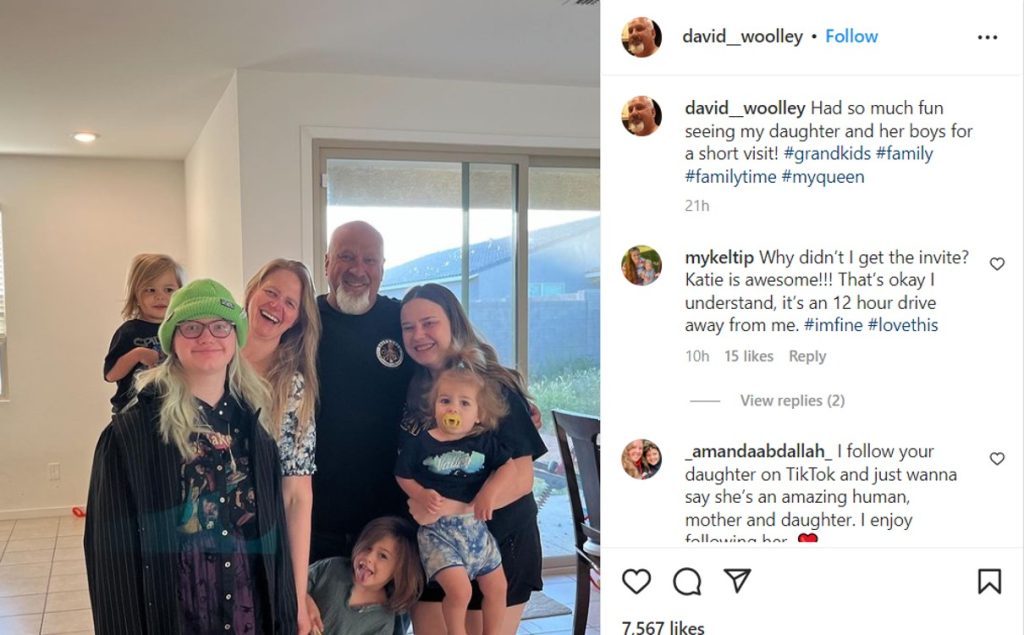Like the post with the heart icon
The height and width of the screenshot is (635, 1024).
click(636, 581)
